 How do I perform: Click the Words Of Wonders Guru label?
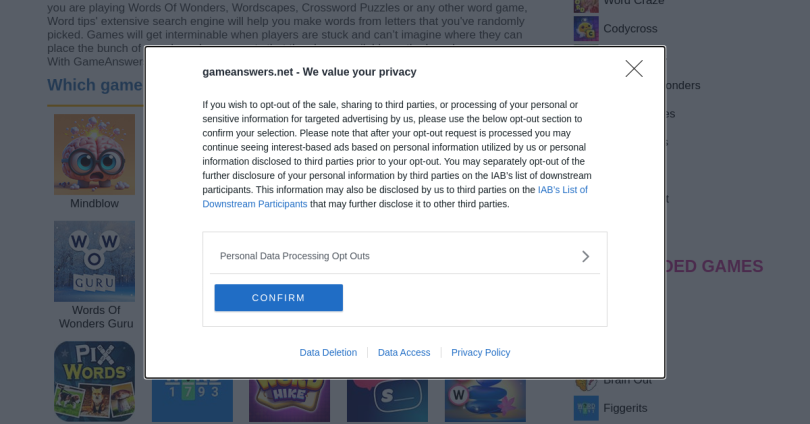coord(96,317)
